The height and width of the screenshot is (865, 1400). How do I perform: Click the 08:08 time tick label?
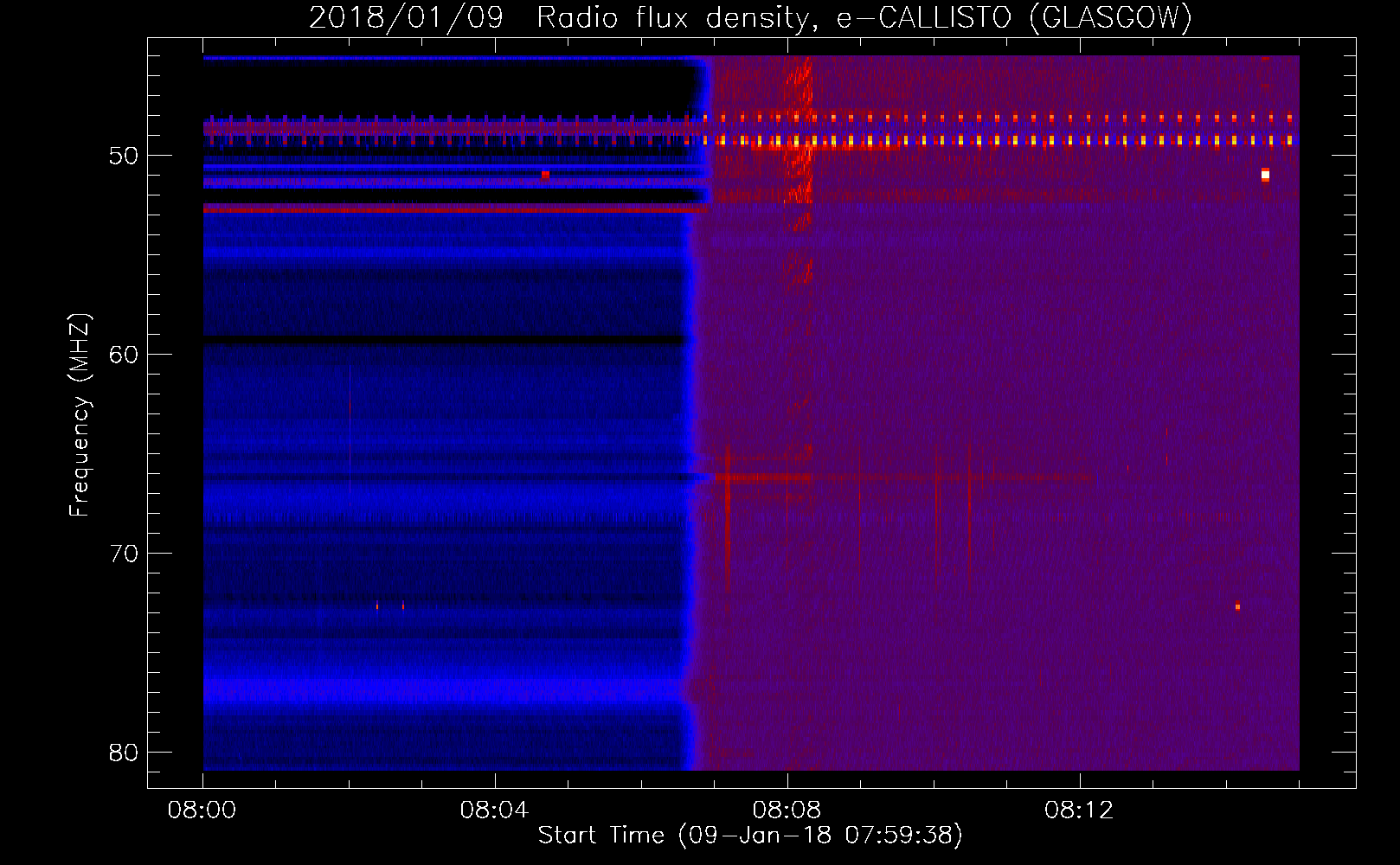(x=787, y=811)
